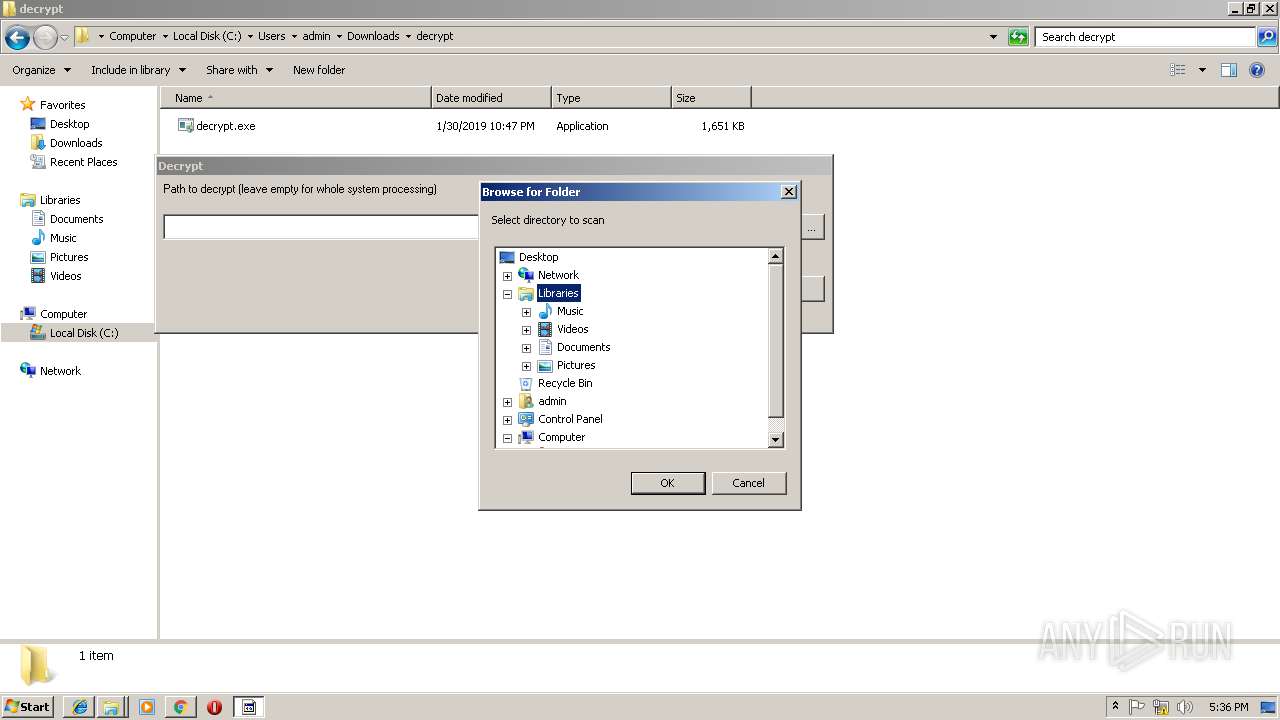Open Desktop in Favorites sidebar
The image size is (1280, 720).
pos(69,124)
